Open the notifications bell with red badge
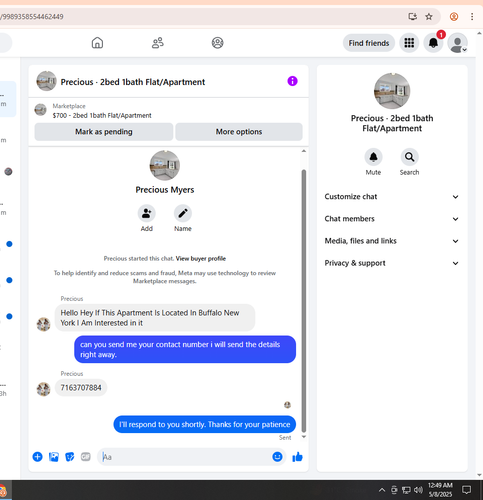 coord(433,43)
